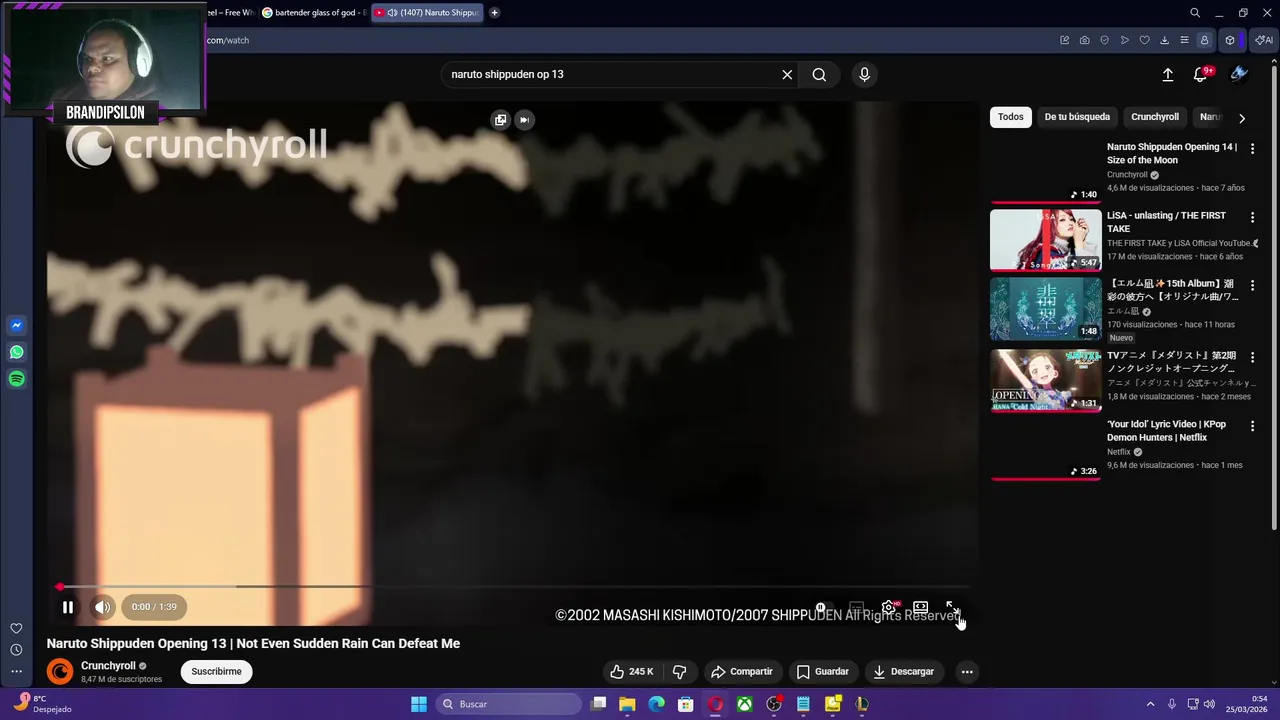
Task: Click the Descargar download button
Action: (x=903, y=672)
